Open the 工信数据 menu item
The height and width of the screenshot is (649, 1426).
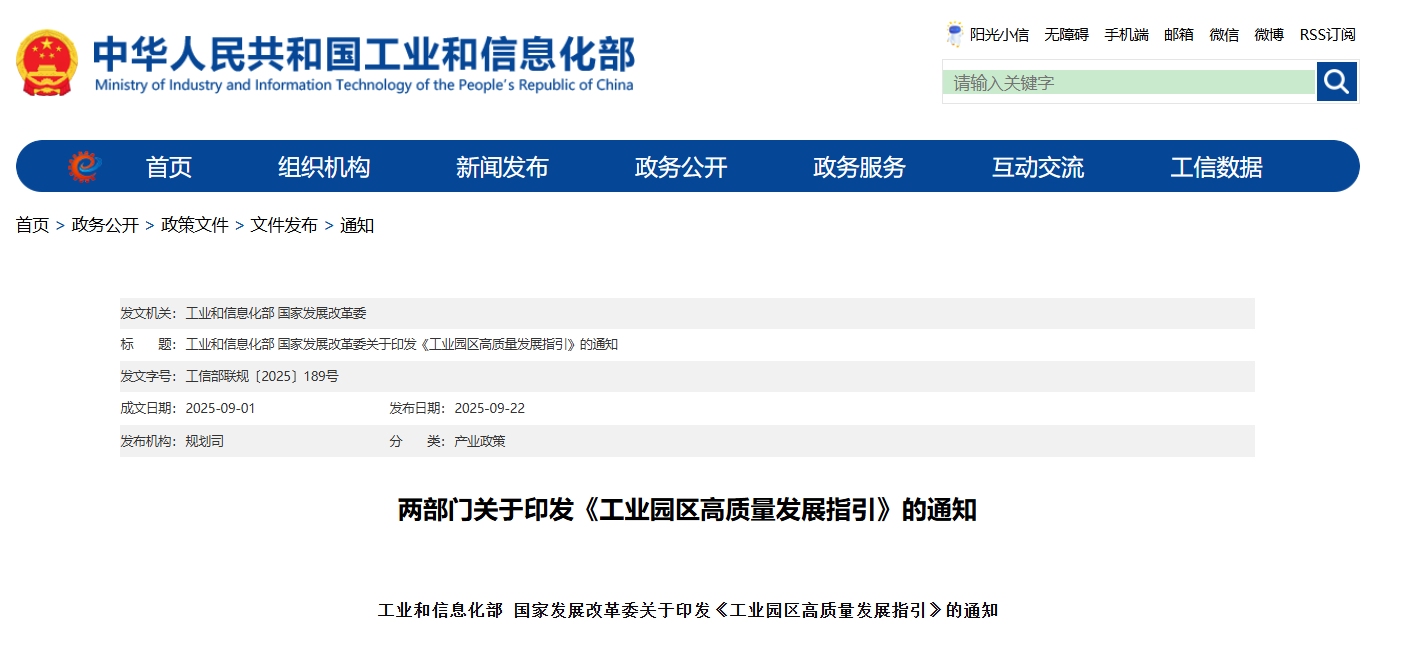coord(1216,167)
